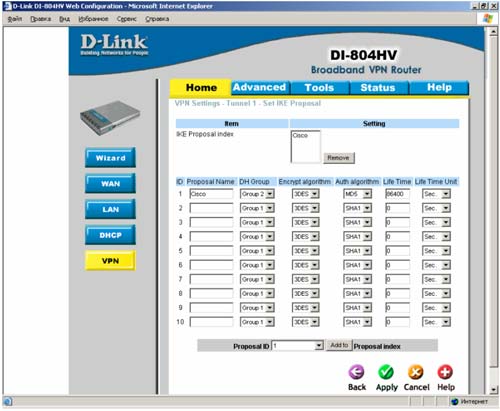Switch to the Advanced tab
Viewport: 500px width, 411px height.
pyautogui.click(x=260, y=87)
